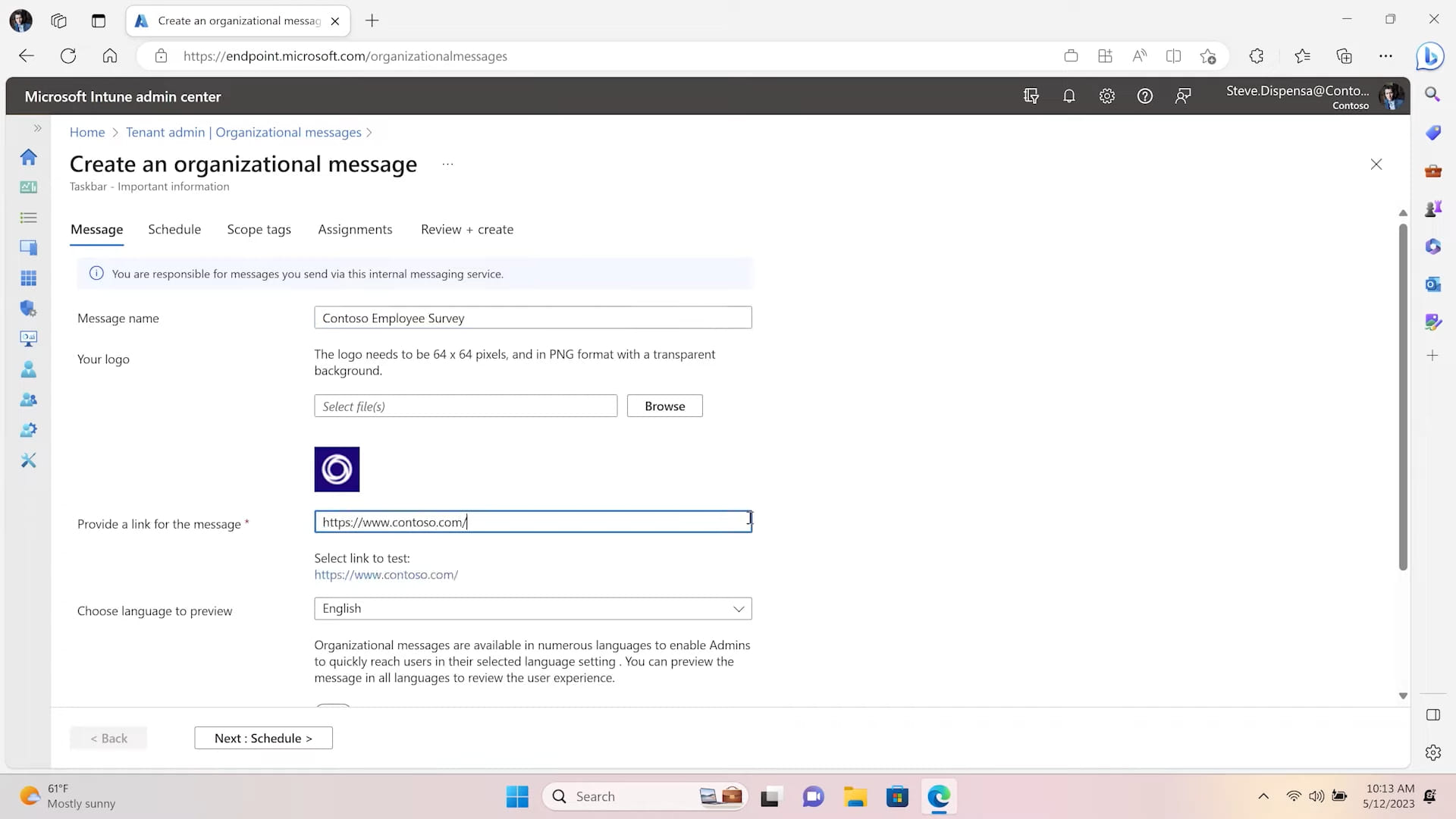Click the feedback icon in header
This screenshot has width=1456, height=819.
pyautogui.click(x=1183, y=96)
